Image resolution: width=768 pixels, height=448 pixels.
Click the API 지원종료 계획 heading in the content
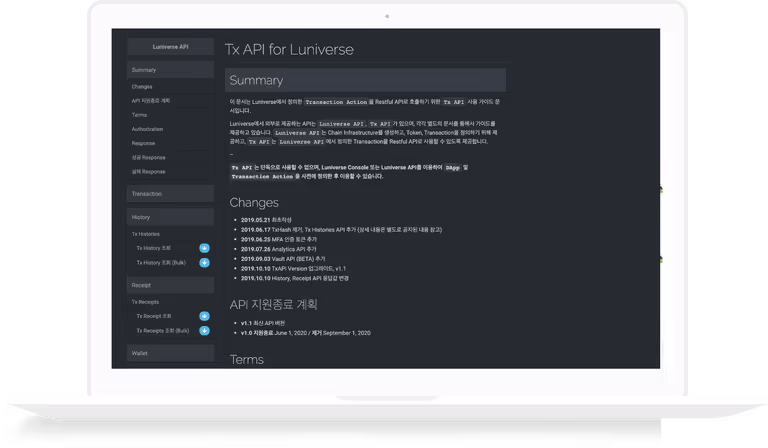click(x=273, y=305)
